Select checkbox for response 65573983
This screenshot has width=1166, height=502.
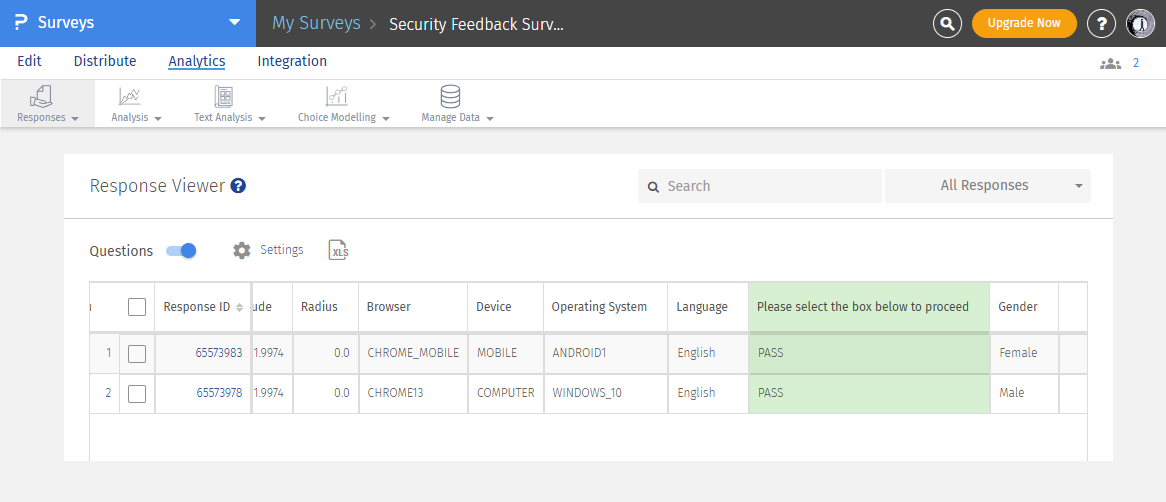point(137,353)
